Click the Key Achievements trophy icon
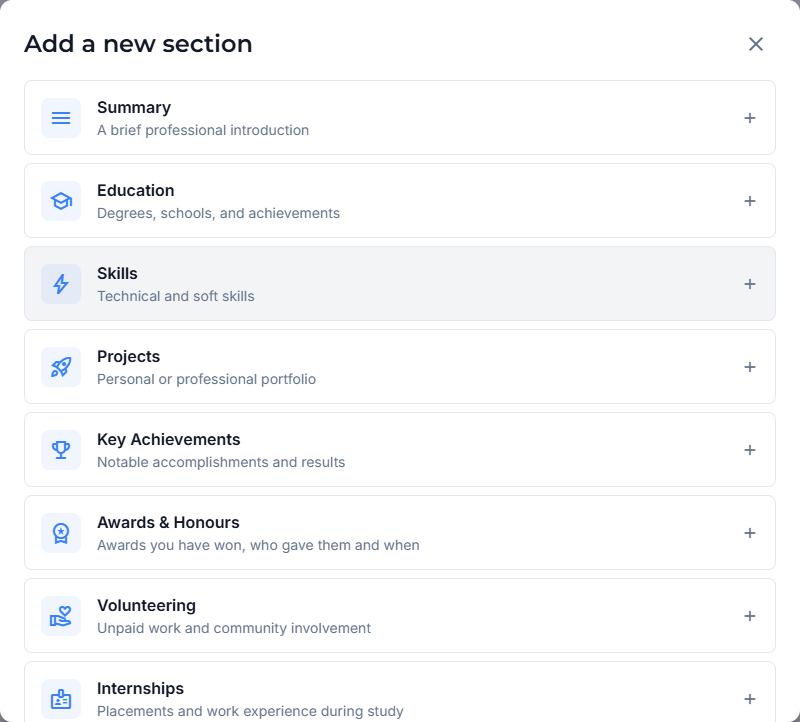This screenshot has width=800, height=722. point(61,450)
